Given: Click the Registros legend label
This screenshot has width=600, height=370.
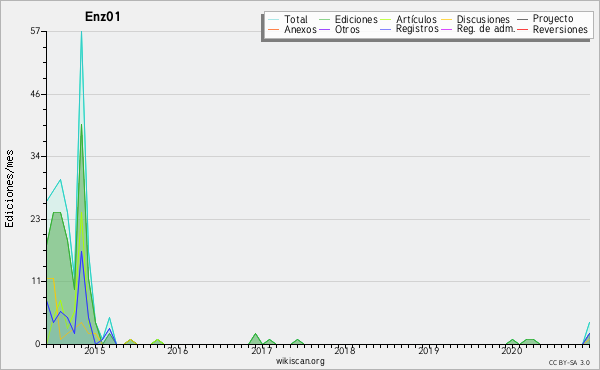Looking at the screenshot, I should (417, 29).
